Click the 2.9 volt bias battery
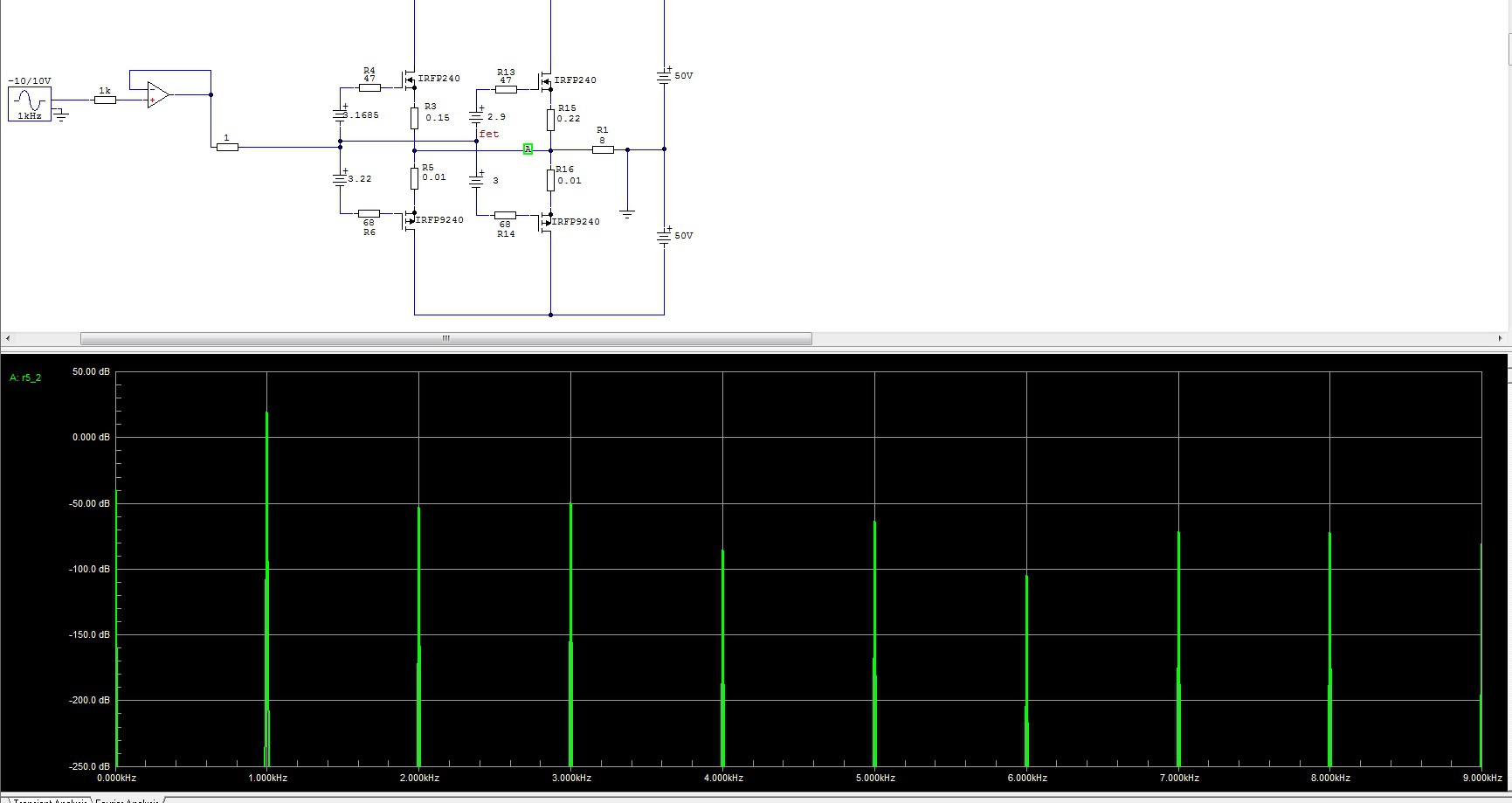The height and width of the screenshot is (803, 1512). click(x=477, y=115)
